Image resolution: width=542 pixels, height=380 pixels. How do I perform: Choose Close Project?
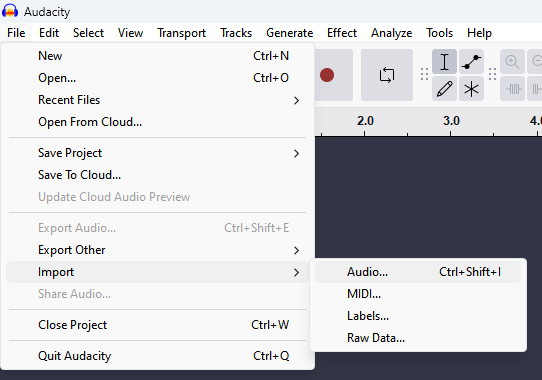coord(157,325)
